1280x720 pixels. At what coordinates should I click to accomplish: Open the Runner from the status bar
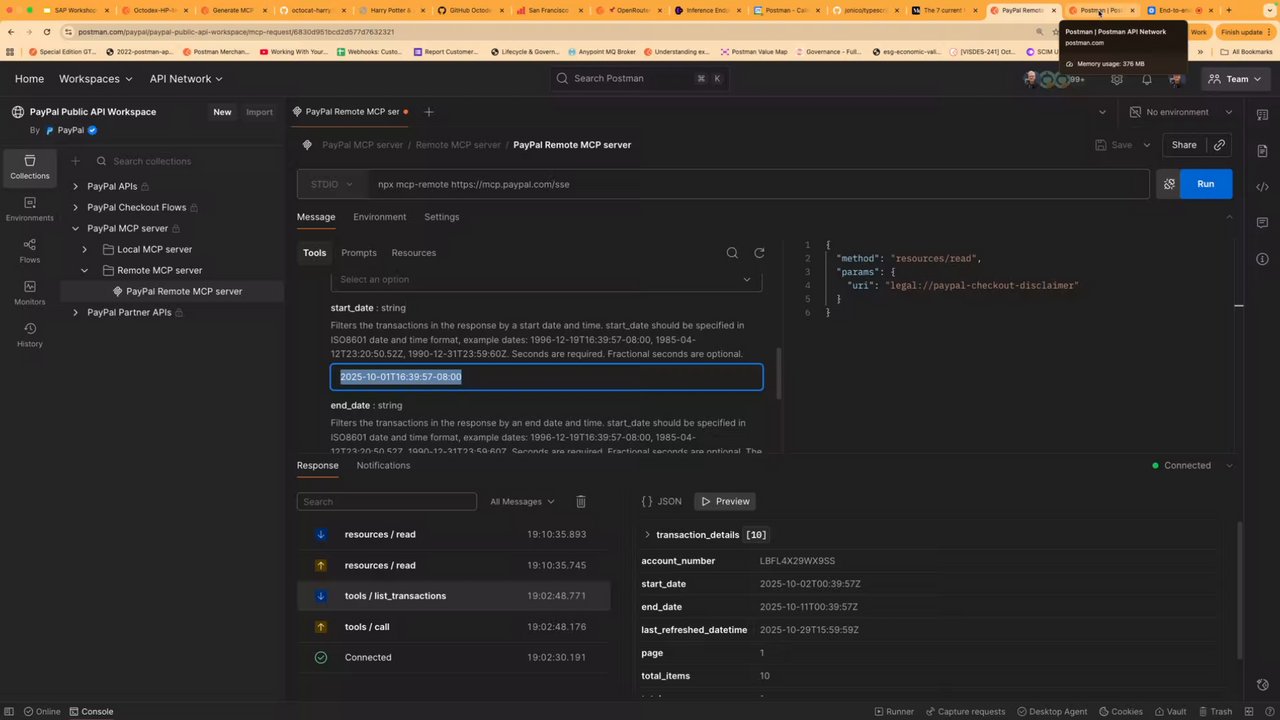click(893, 711)
